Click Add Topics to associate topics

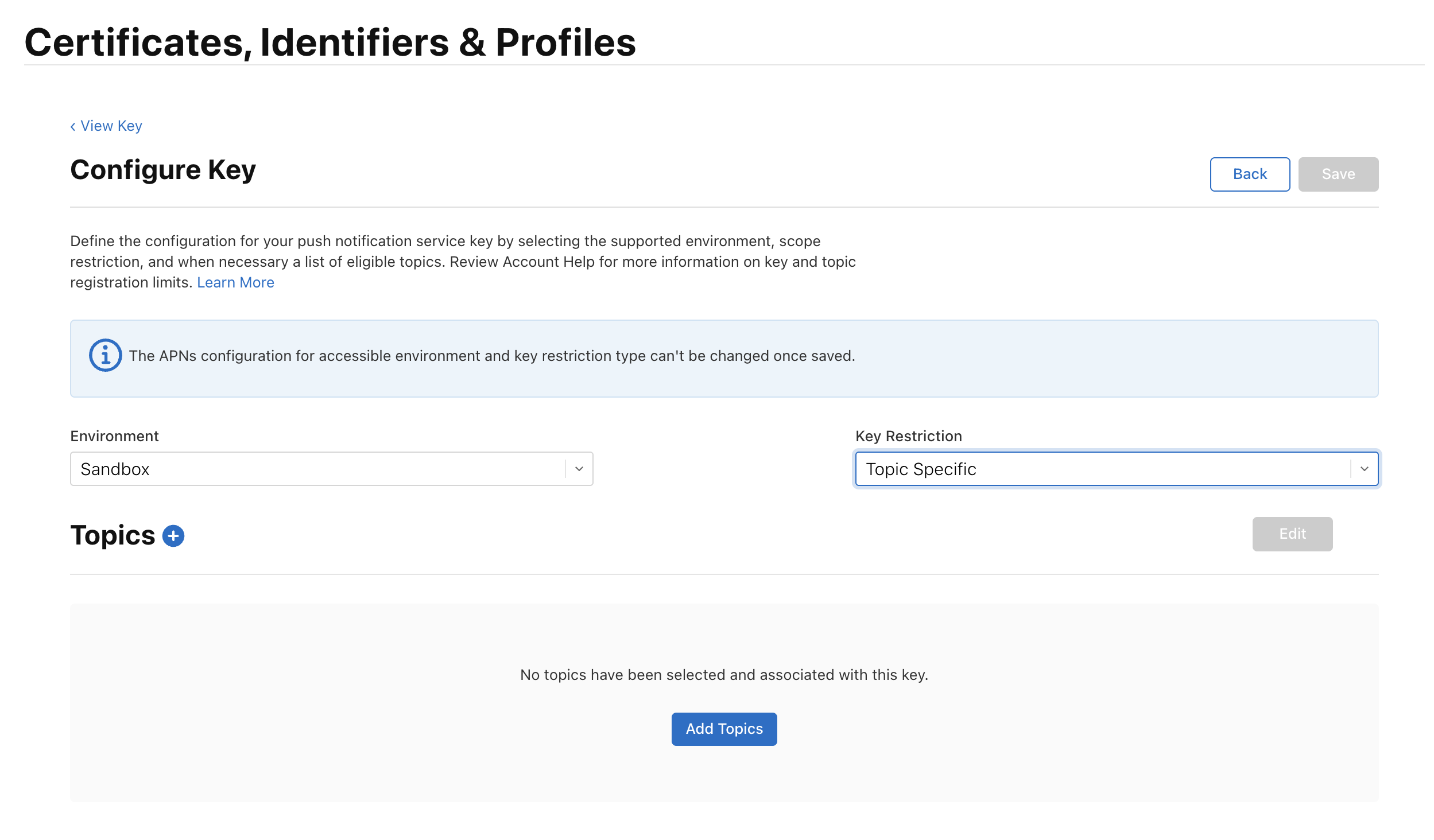click(x=724, y=728)
